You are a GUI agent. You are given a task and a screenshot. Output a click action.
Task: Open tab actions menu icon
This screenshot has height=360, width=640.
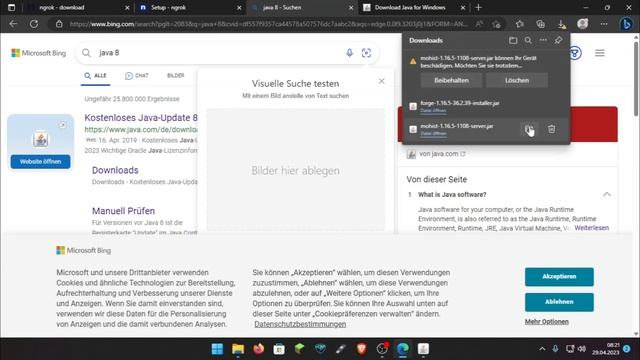tap(11, 7)
